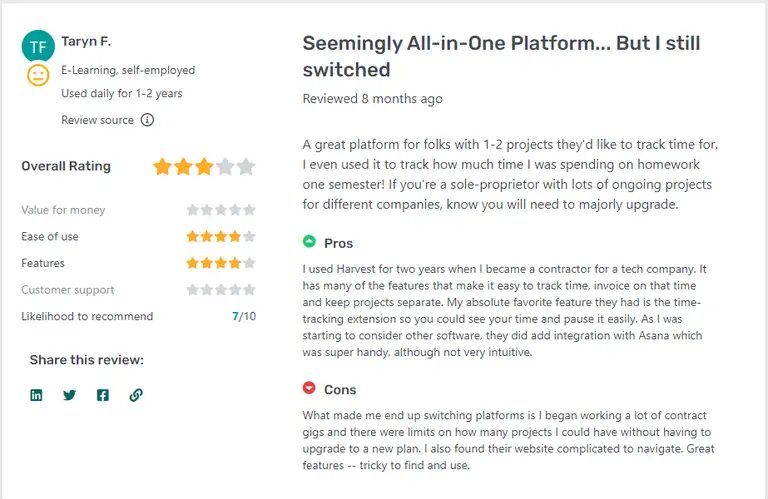Click the 7/10 likelihood to recommend score
The height and width of the screenshot is (499, 768).
click(244, 316)
